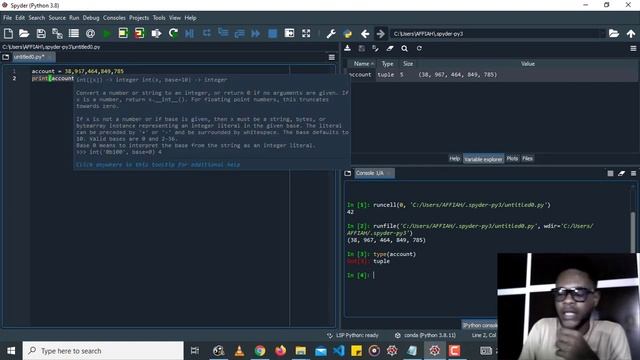Open the Projects menu

pos(139,18)
